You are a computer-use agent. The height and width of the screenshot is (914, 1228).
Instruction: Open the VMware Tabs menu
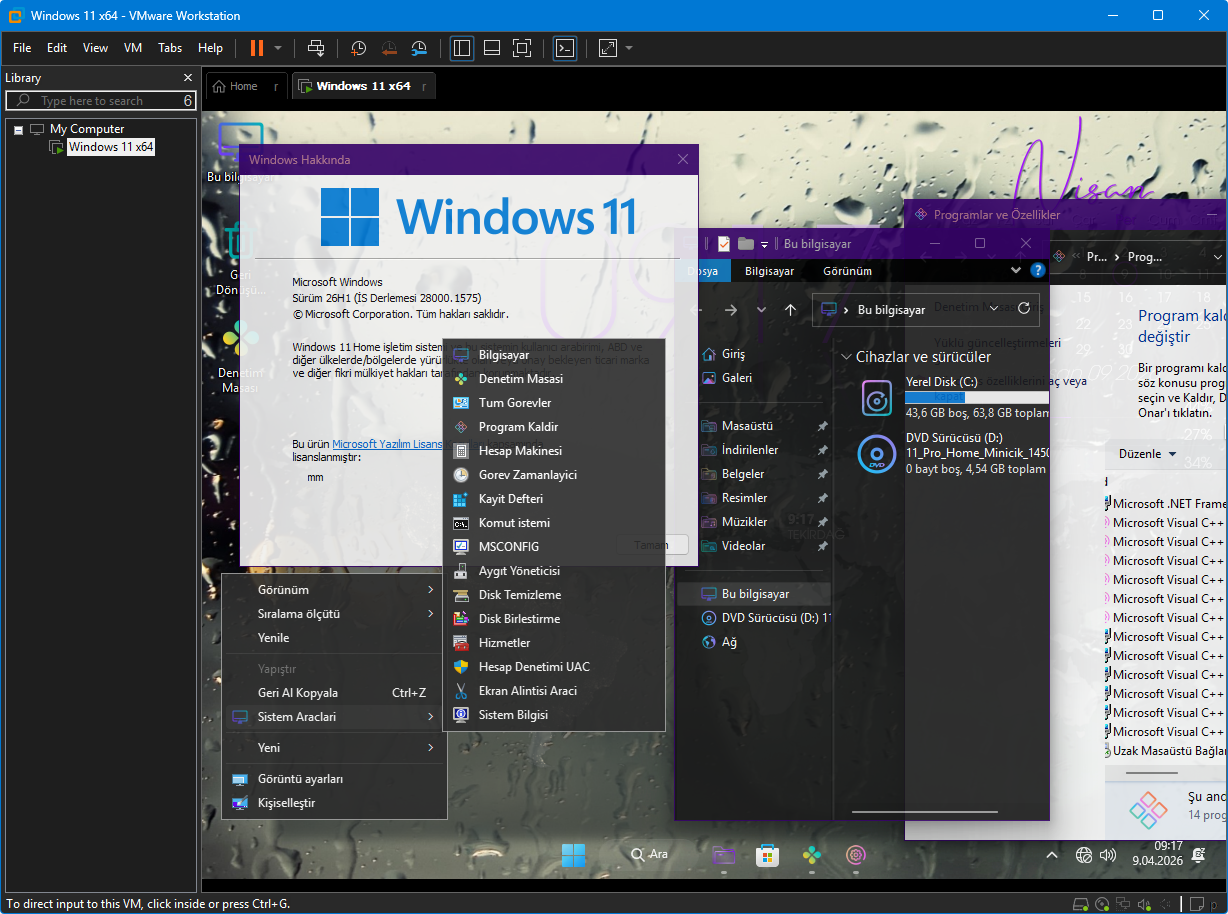pyautogui.click(x=170, y=48)
